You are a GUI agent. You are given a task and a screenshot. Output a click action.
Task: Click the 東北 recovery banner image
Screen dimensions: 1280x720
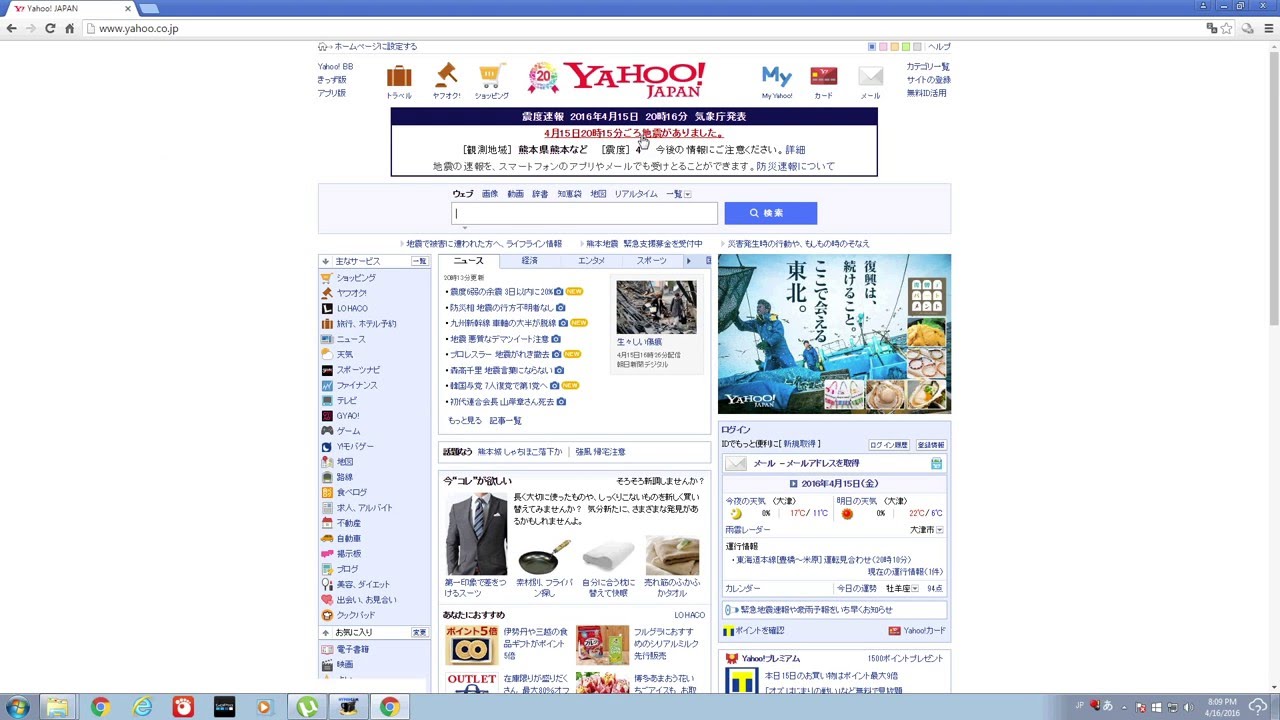click(x=834, y=334)
